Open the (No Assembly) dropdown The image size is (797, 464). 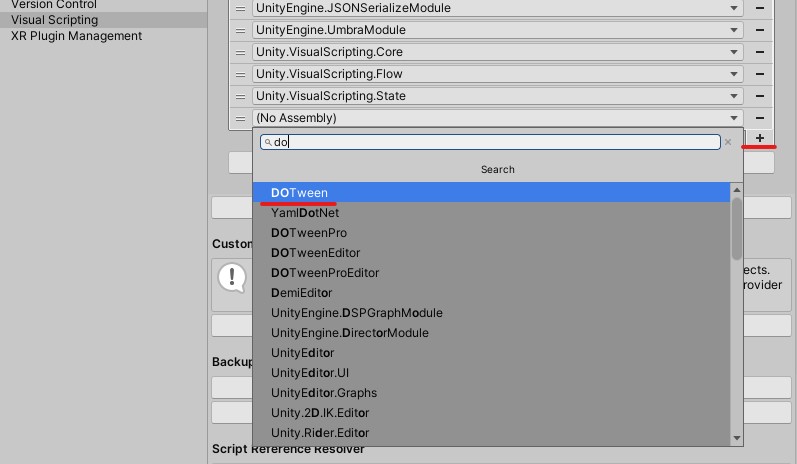tap(498, 118)
